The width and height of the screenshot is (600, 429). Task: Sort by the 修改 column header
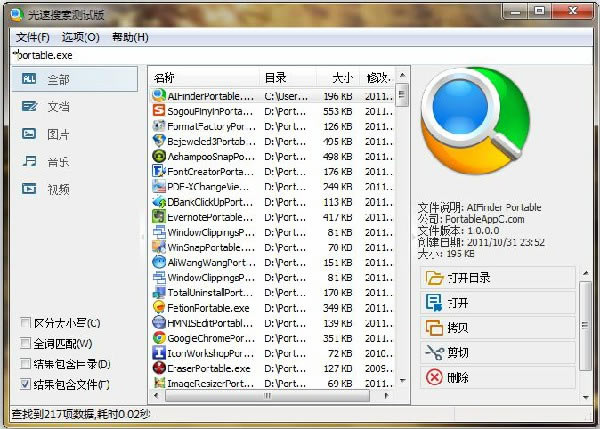click(x=377, y=78)
